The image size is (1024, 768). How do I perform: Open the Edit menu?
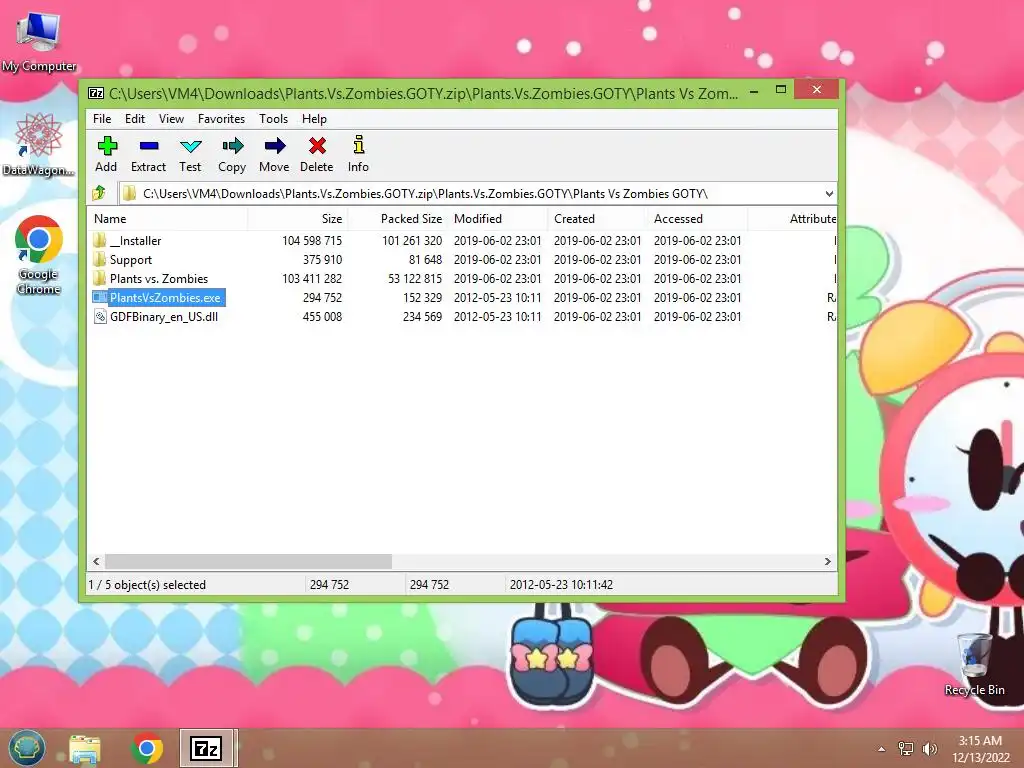pos(135,119)
